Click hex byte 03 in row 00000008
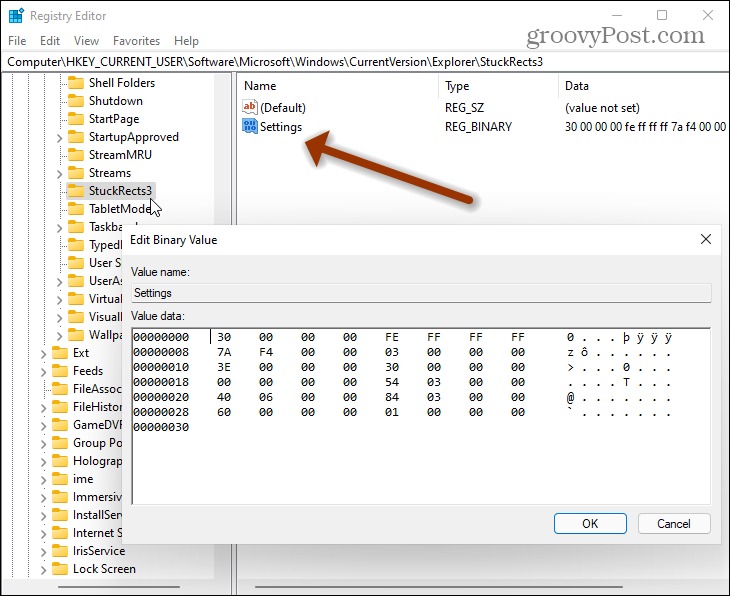Screen dimensions: 730x596 [x=392, y=352]
